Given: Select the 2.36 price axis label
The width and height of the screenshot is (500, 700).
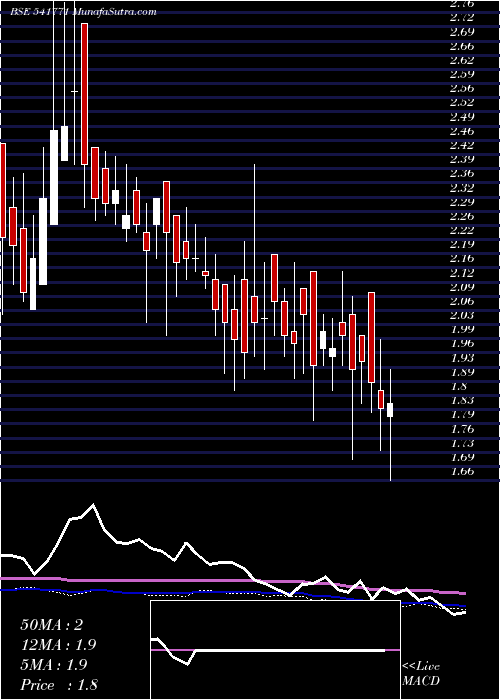Looking at the screenshot, I should click(461, 174).
